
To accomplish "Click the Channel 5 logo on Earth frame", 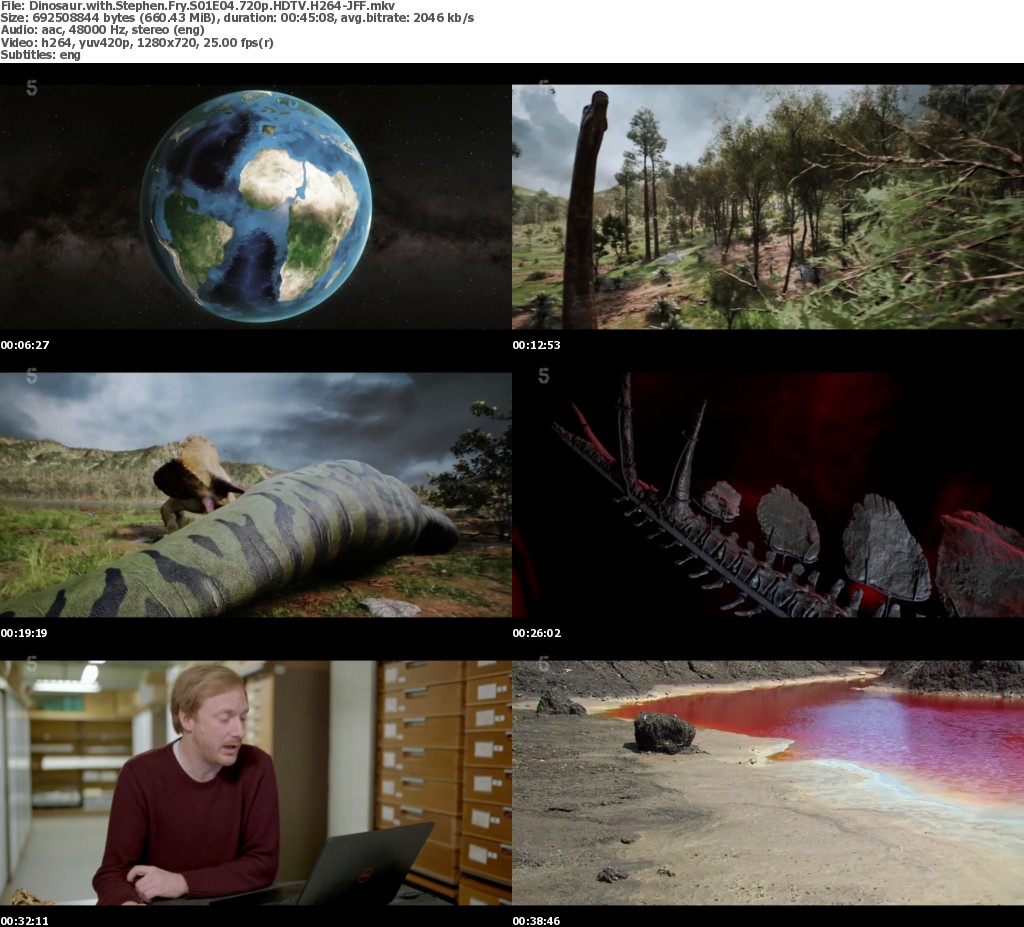I will point(32,89).
